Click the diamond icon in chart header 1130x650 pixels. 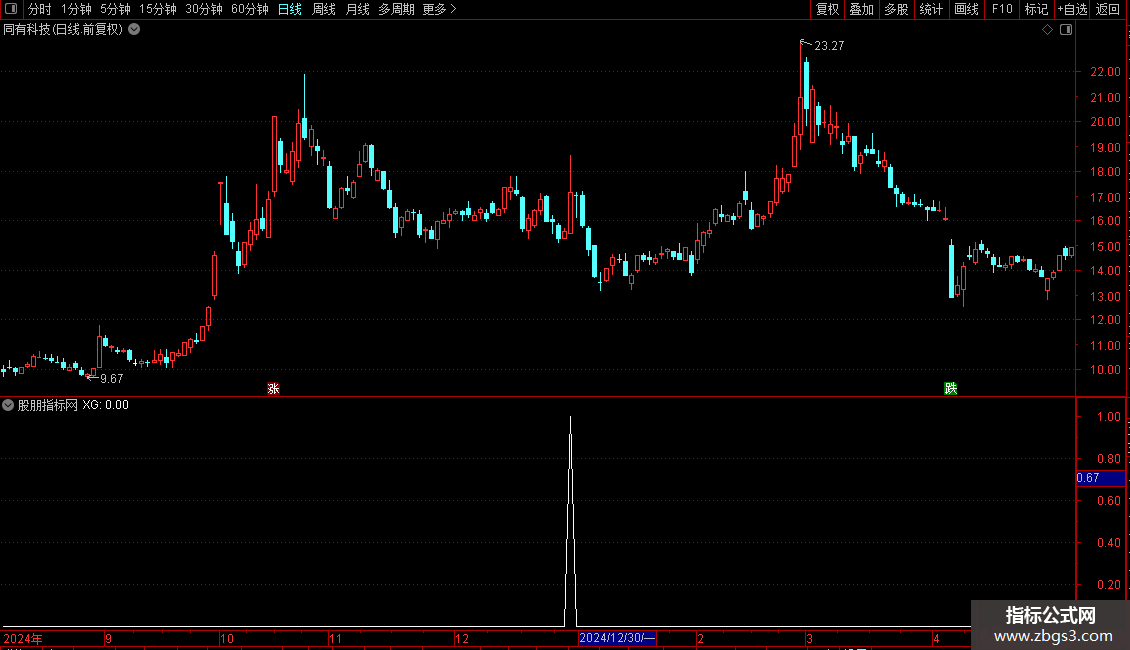pos(1048,30)
